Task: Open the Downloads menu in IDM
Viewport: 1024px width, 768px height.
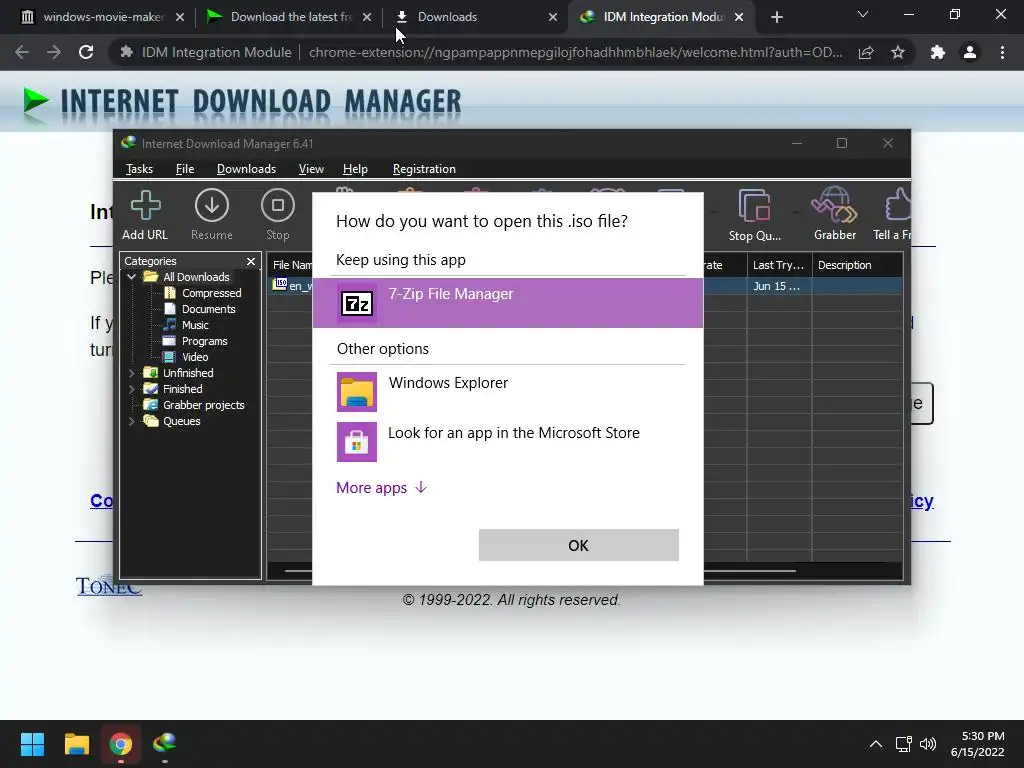Action: pyautogui.click(x=246, y=169)
